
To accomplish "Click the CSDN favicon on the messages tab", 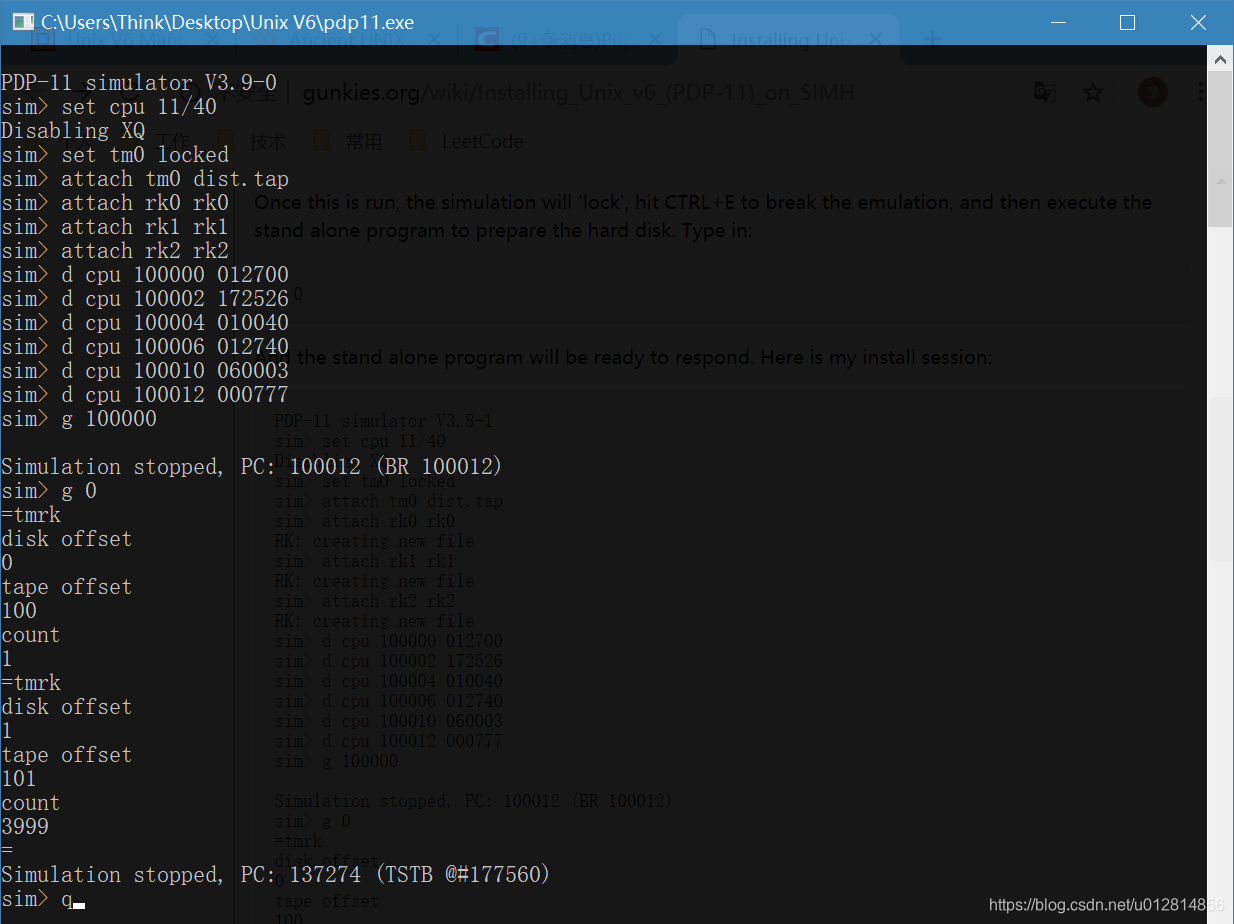I will (x=486, y=39).
